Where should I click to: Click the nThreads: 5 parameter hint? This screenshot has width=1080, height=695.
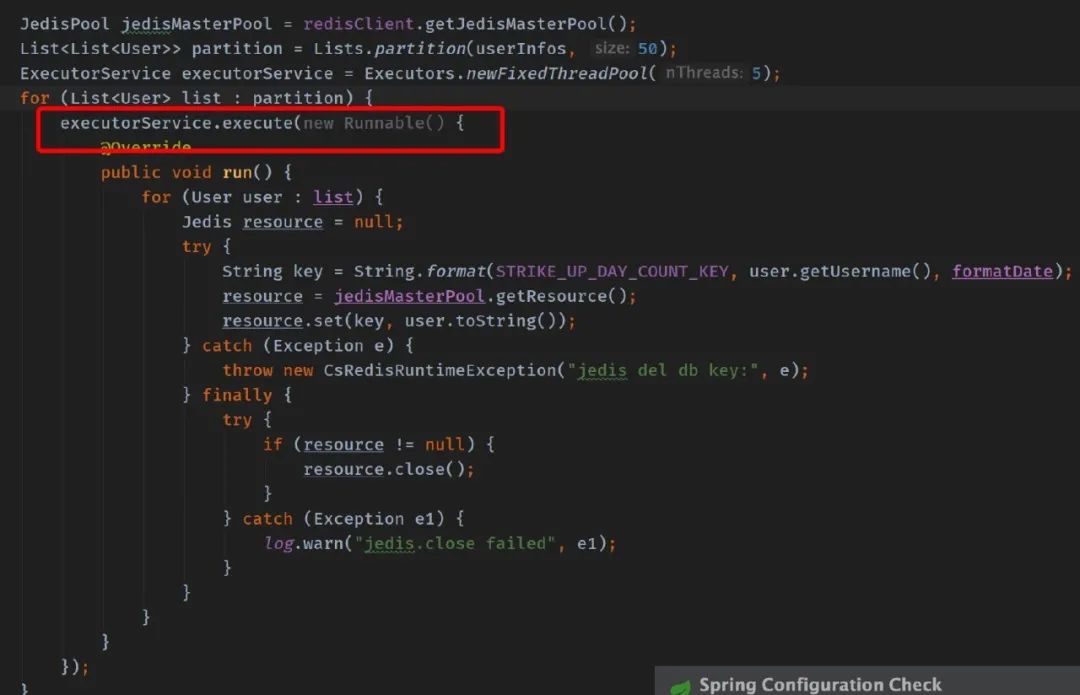[x=713, y=73]
